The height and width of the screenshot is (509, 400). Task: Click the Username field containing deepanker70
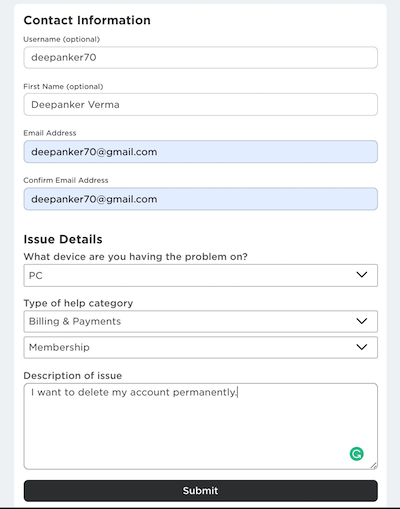point(200,58)
